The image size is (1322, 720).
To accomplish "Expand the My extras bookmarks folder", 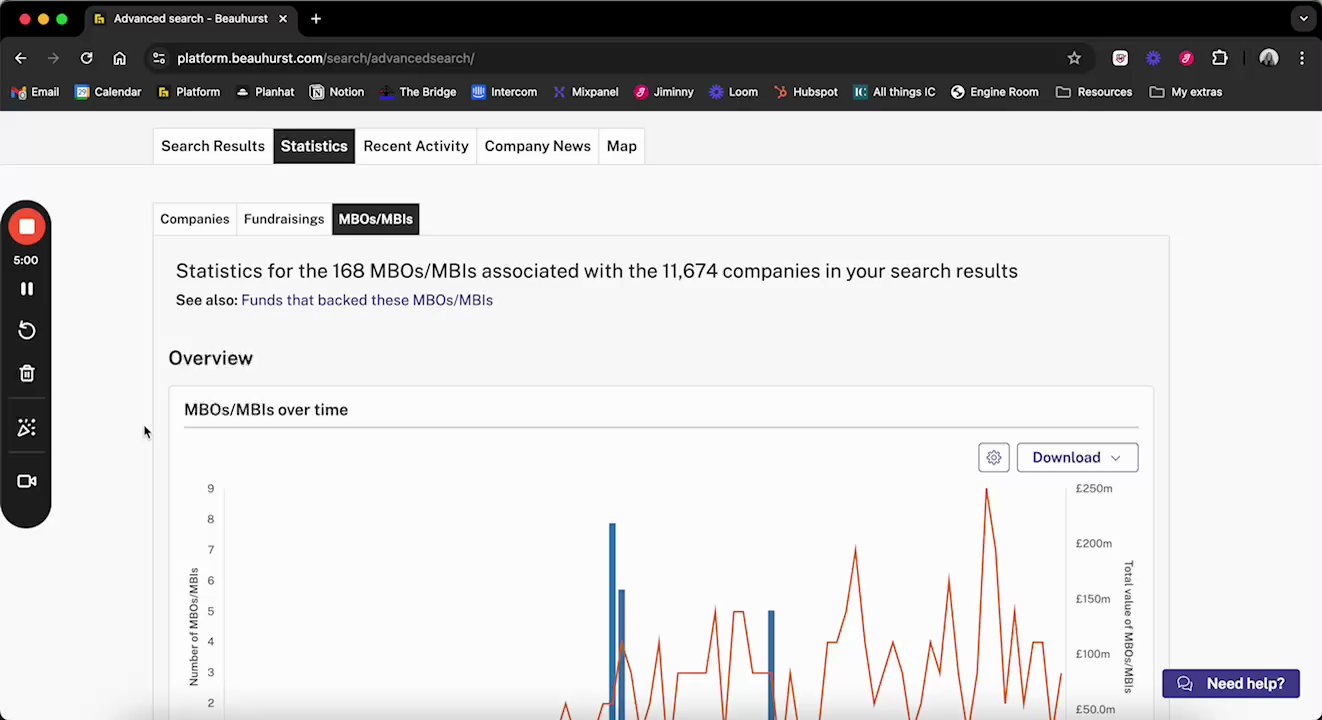I will pyautogui.click(x=1186, y=92).
